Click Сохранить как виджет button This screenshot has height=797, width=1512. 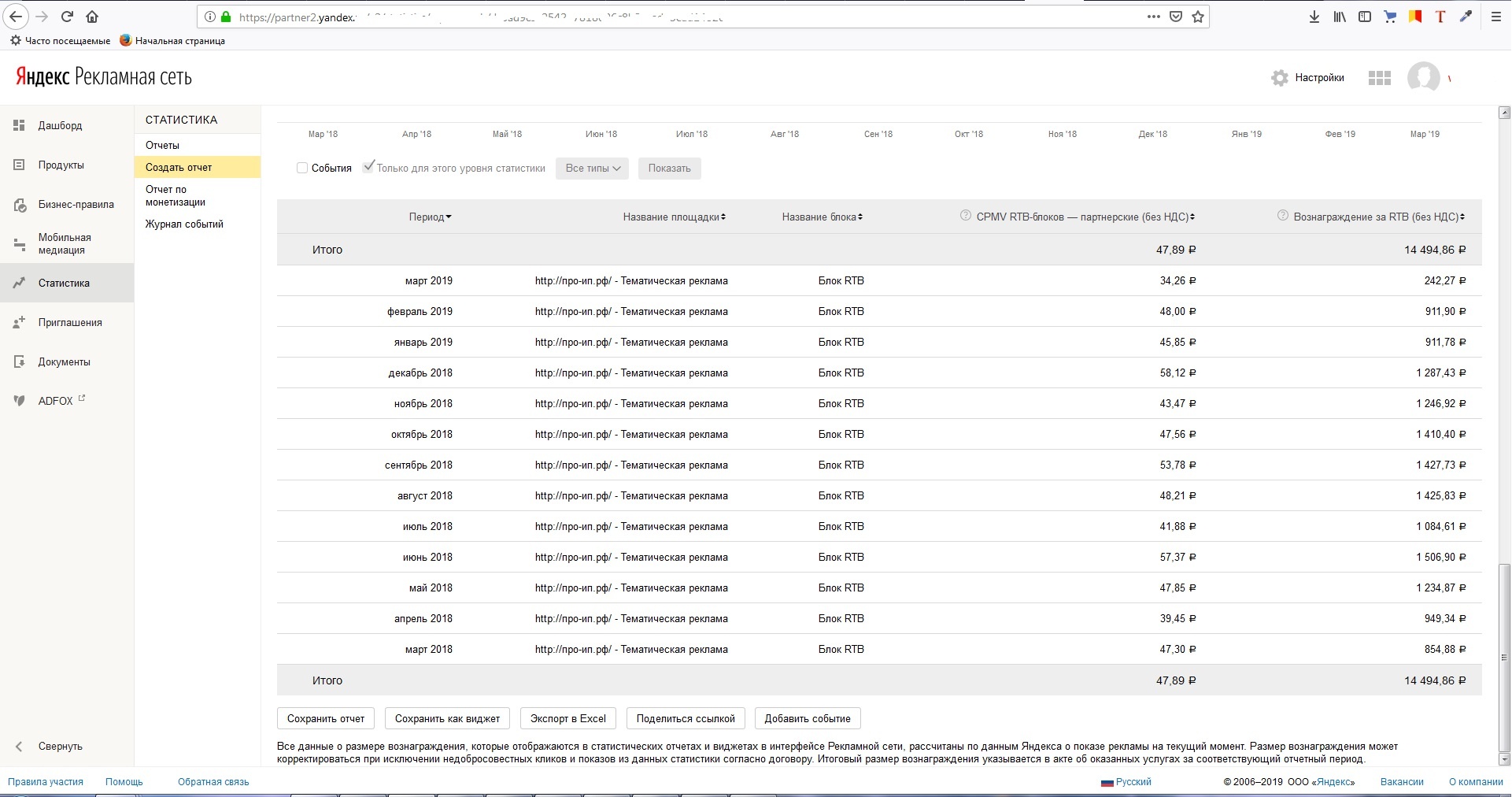447,718
